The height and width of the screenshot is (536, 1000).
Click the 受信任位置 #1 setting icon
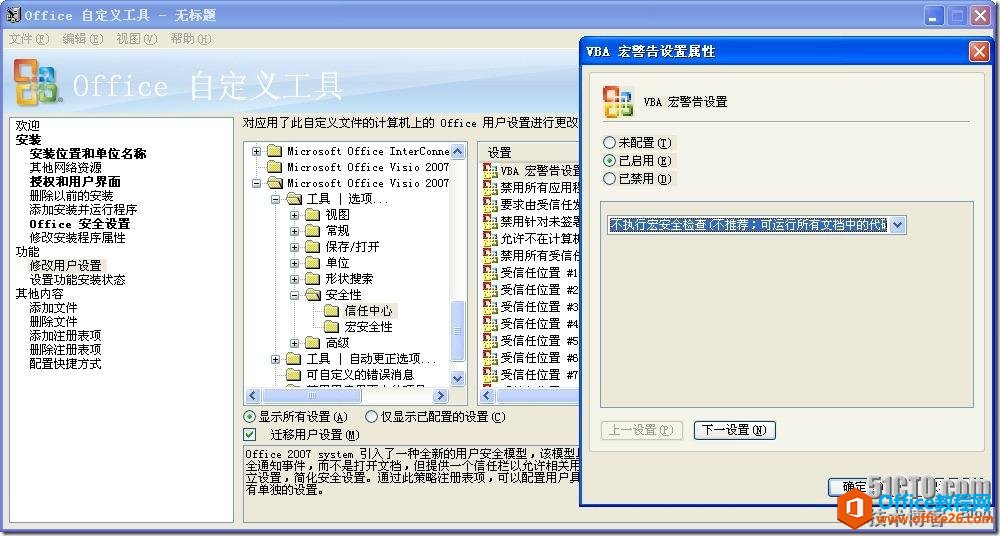click(490, 273)
